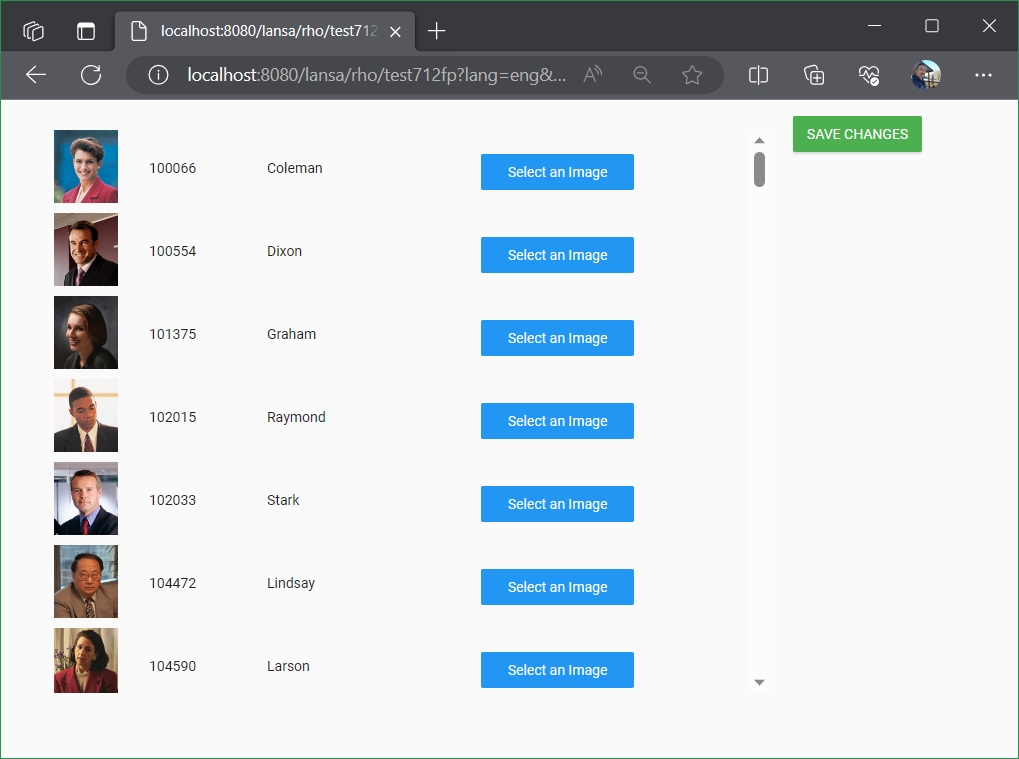Add page to favorites with star icon
Screen dimensions: 1019x759
692,75
